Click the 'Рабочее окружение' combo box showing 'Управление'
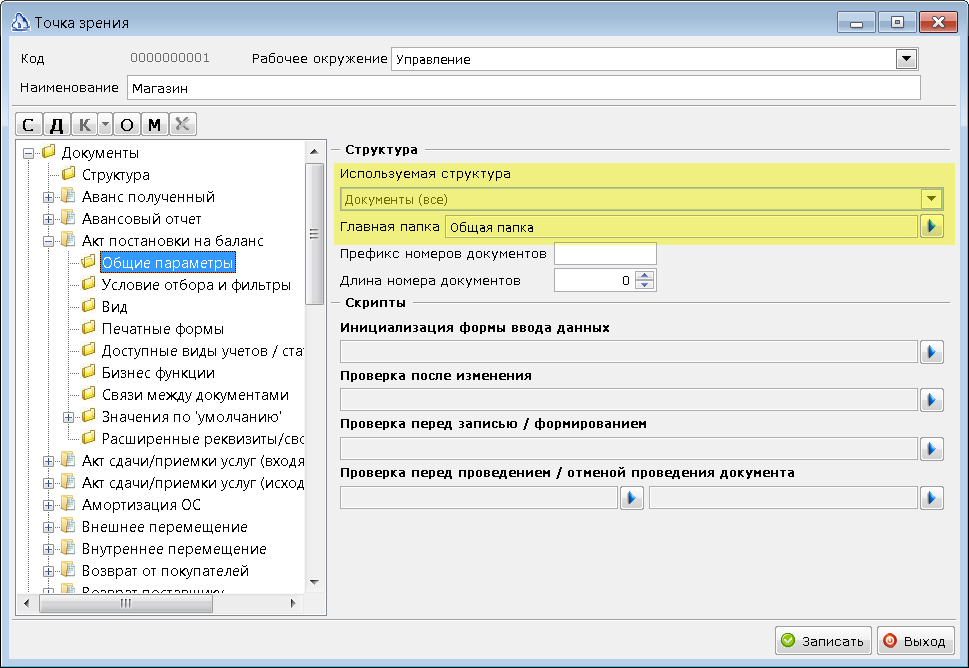The height and width of the screenshot is (668, 969). tap(654, 59)
